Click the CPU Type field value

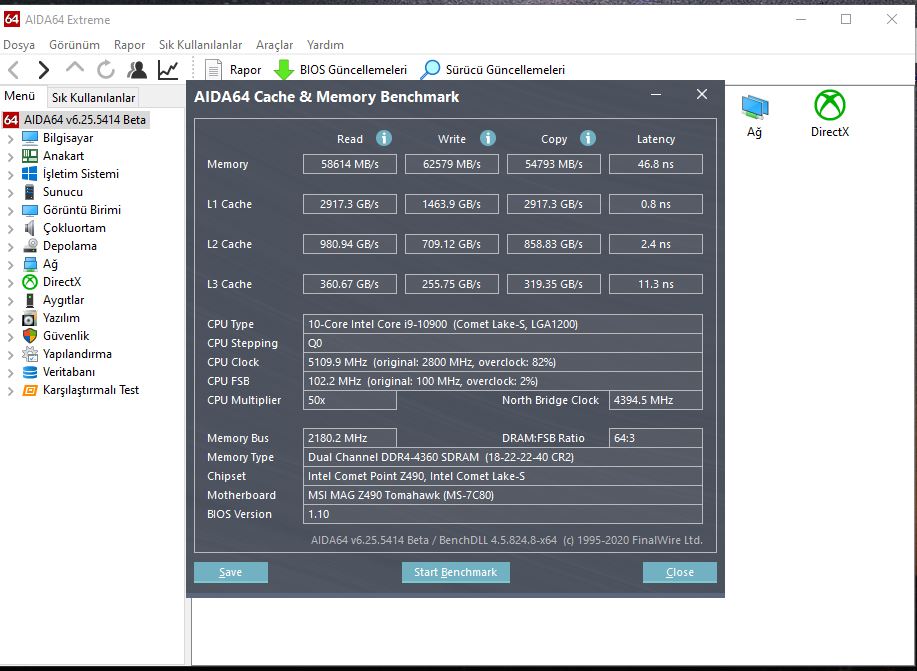pos(502,324)
